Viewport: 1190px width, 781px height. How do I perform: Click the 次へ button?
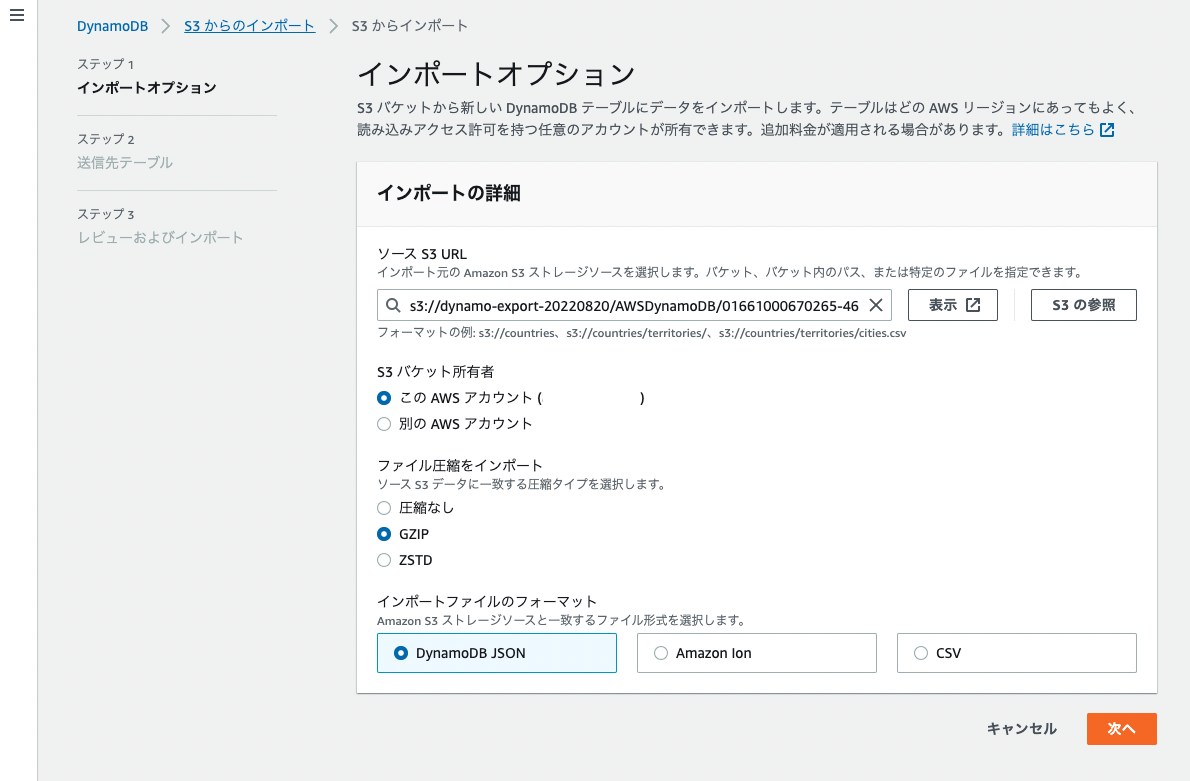tap(1121, 729)
